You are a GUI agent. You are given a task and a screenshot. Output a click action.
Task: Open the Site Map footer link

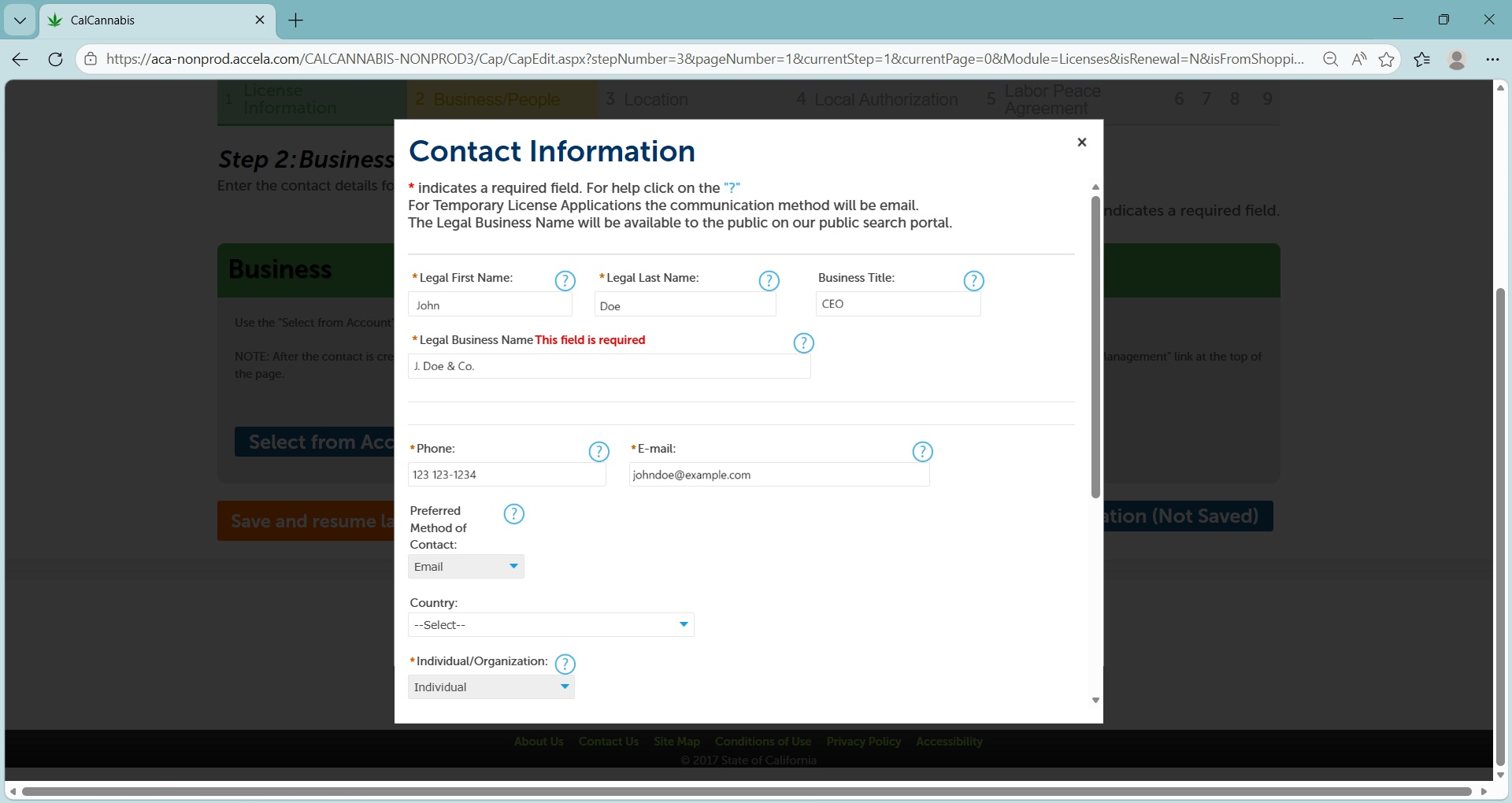676,742
